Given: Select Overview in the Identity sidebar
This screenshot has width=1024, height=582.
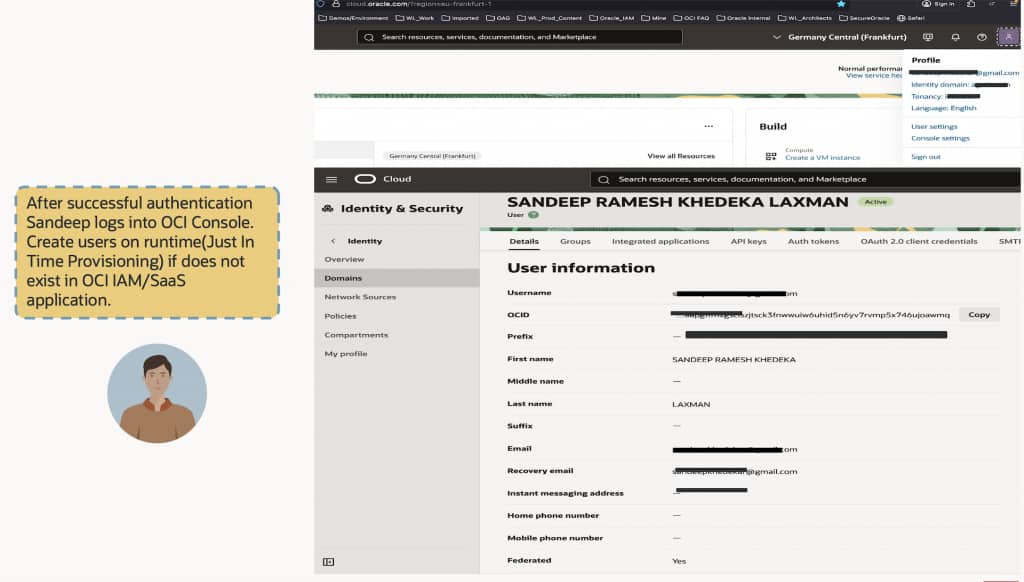Looking at the screenshot, I should (344, 259).
